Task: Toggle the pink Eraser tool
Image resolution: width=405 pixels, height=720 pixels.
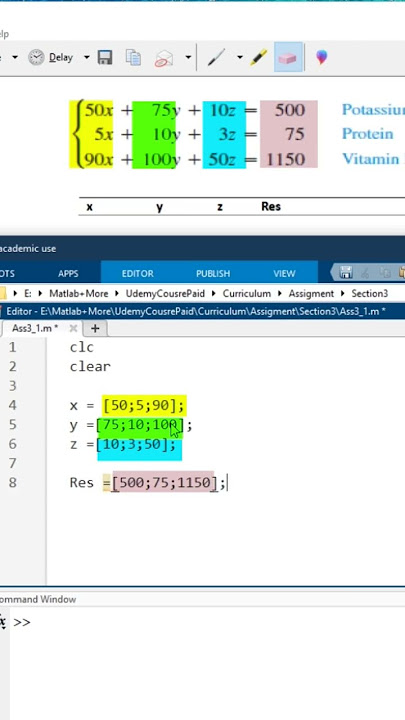Action: pos(288,57)
